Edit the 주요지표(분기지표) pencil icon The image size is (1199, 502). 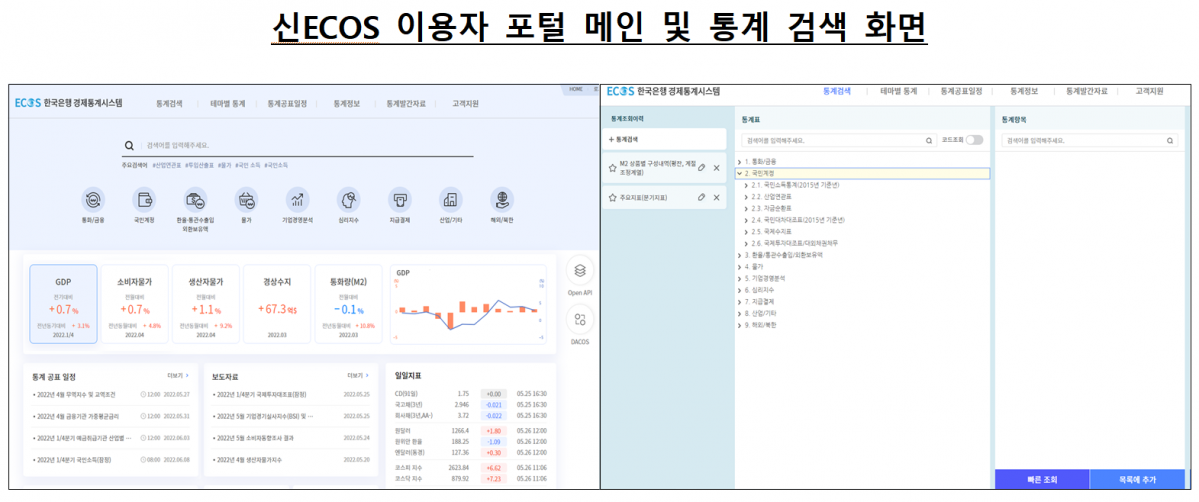tap(701, 197)
